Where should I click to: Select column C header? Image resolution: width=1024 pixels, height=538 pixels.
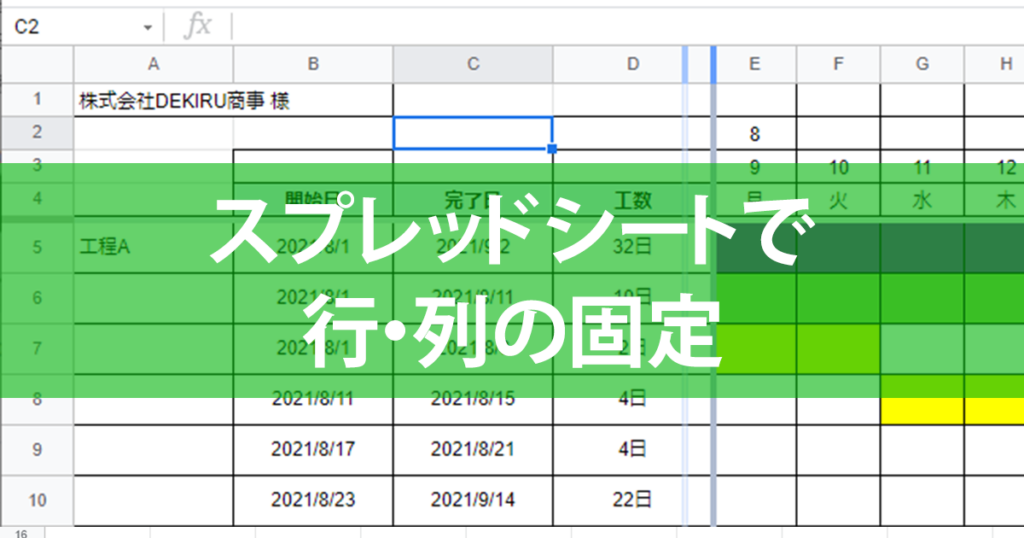[x=473, y=64]
